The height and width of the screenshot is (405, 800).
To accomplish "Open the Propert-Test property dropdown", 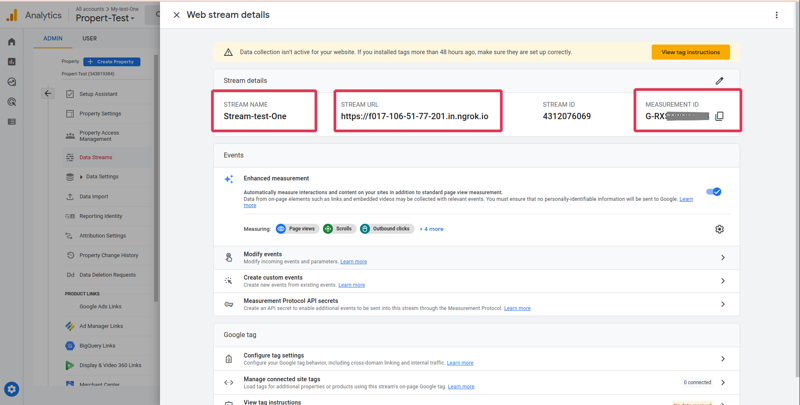I will [106, 18].
